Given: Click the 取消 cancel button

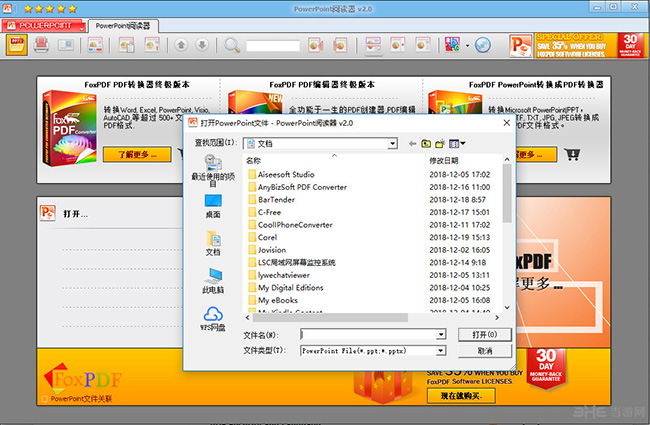Looking at the screenshot, I should (x=485, y=351).
